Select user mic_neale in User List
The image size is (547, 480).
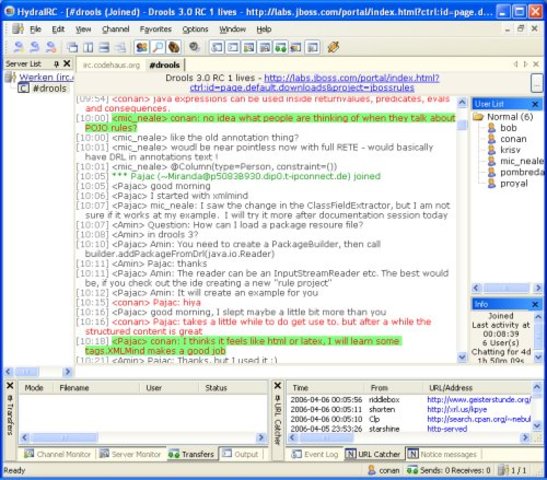(521, 161)
